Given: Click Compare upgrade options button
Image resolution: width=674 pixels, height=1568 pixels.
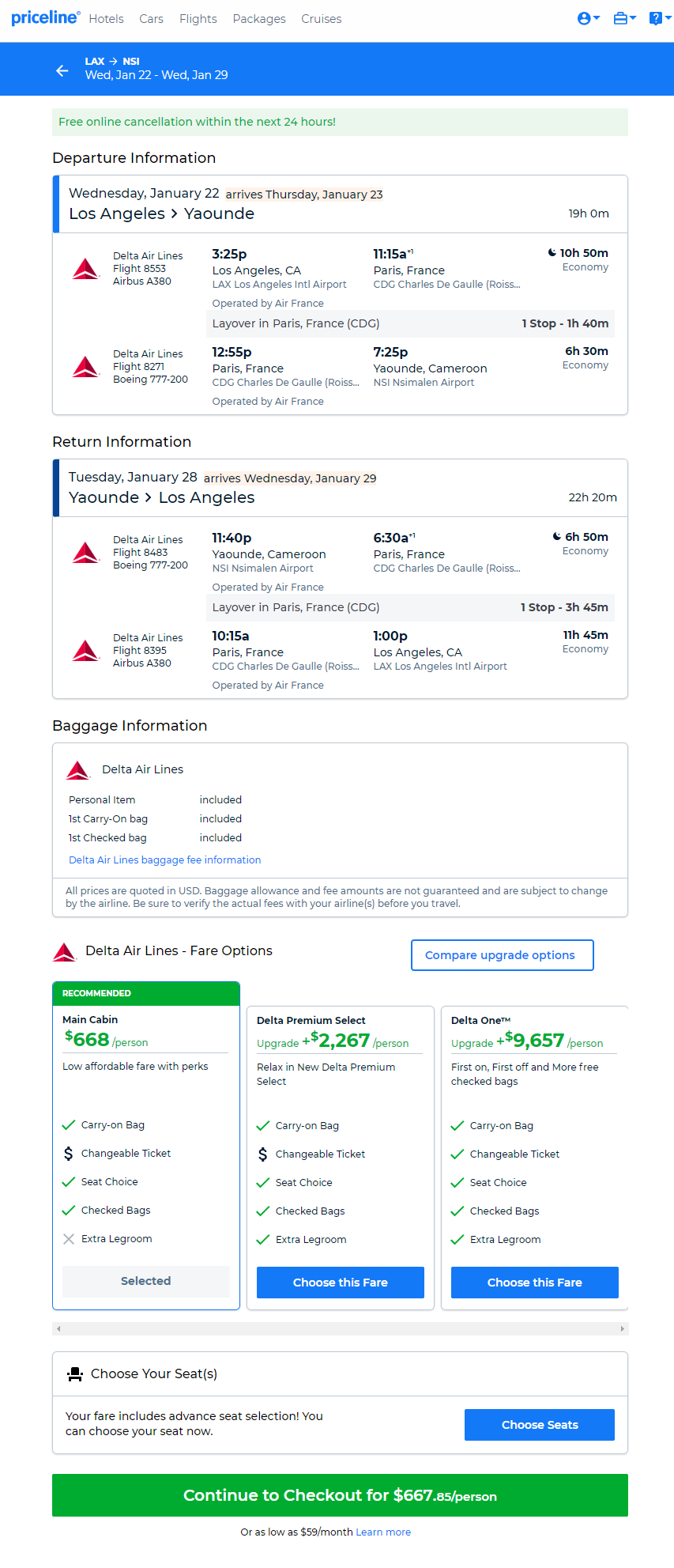Looking at the screenshot, I should [x=502, y=955].
